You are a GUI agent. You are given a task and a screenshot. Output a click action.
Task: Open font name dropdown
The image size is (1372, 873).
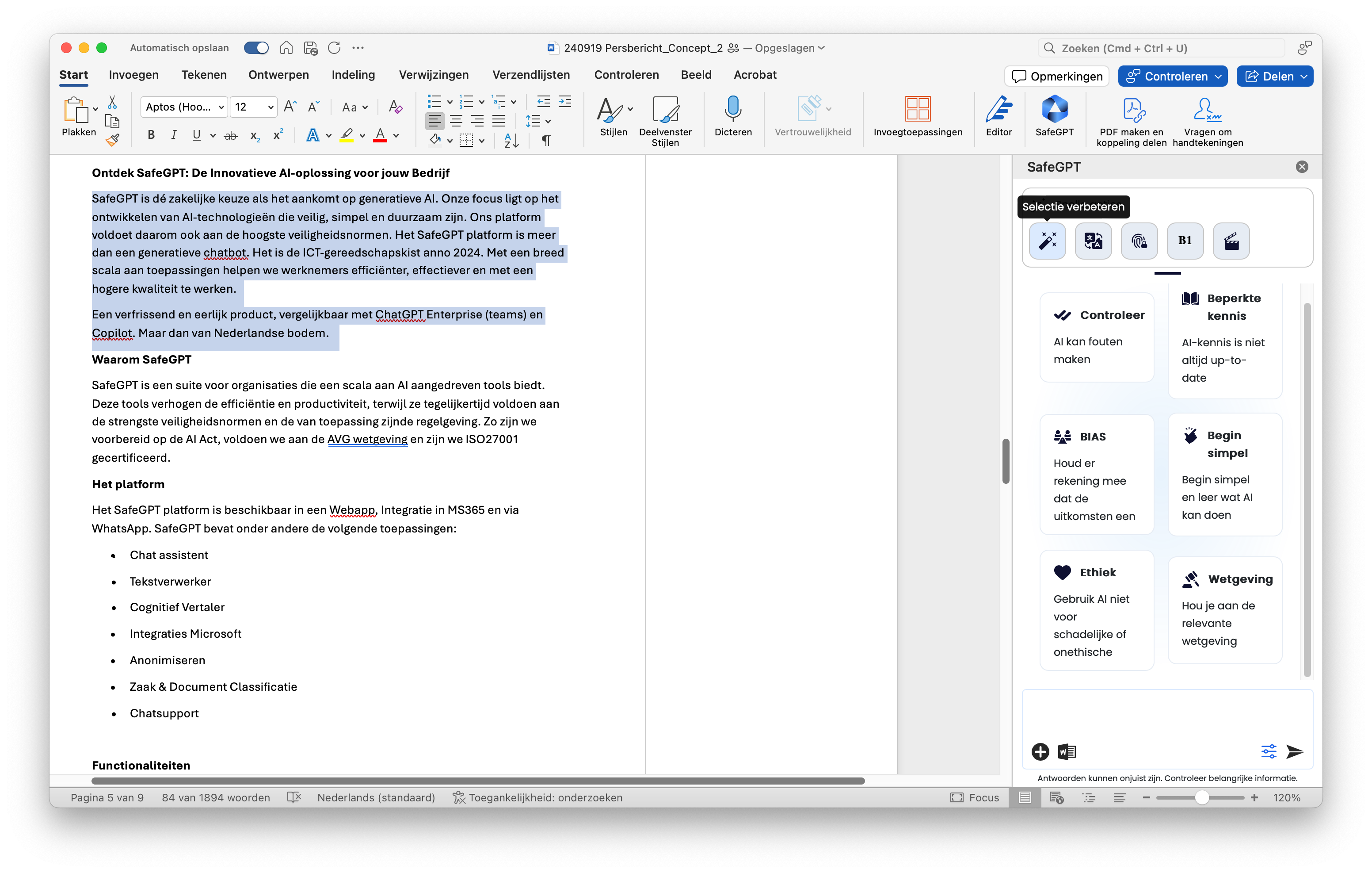coord(221,107)
